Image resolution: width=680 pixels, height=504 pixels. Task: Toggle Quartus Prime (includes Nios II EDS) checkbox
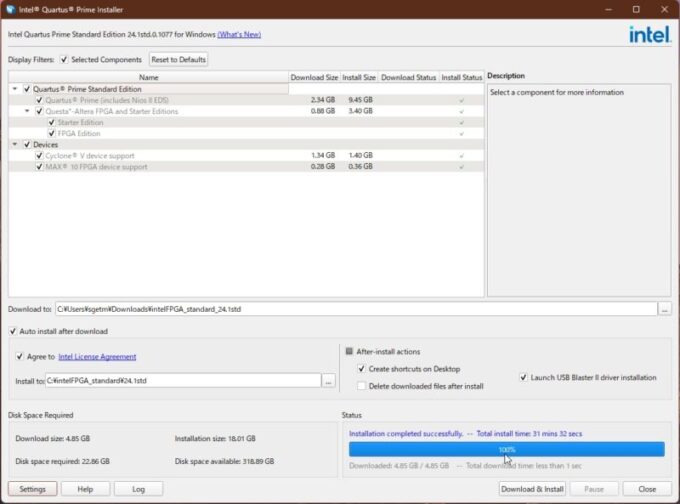pyautogui.click(x=39, y=100)
